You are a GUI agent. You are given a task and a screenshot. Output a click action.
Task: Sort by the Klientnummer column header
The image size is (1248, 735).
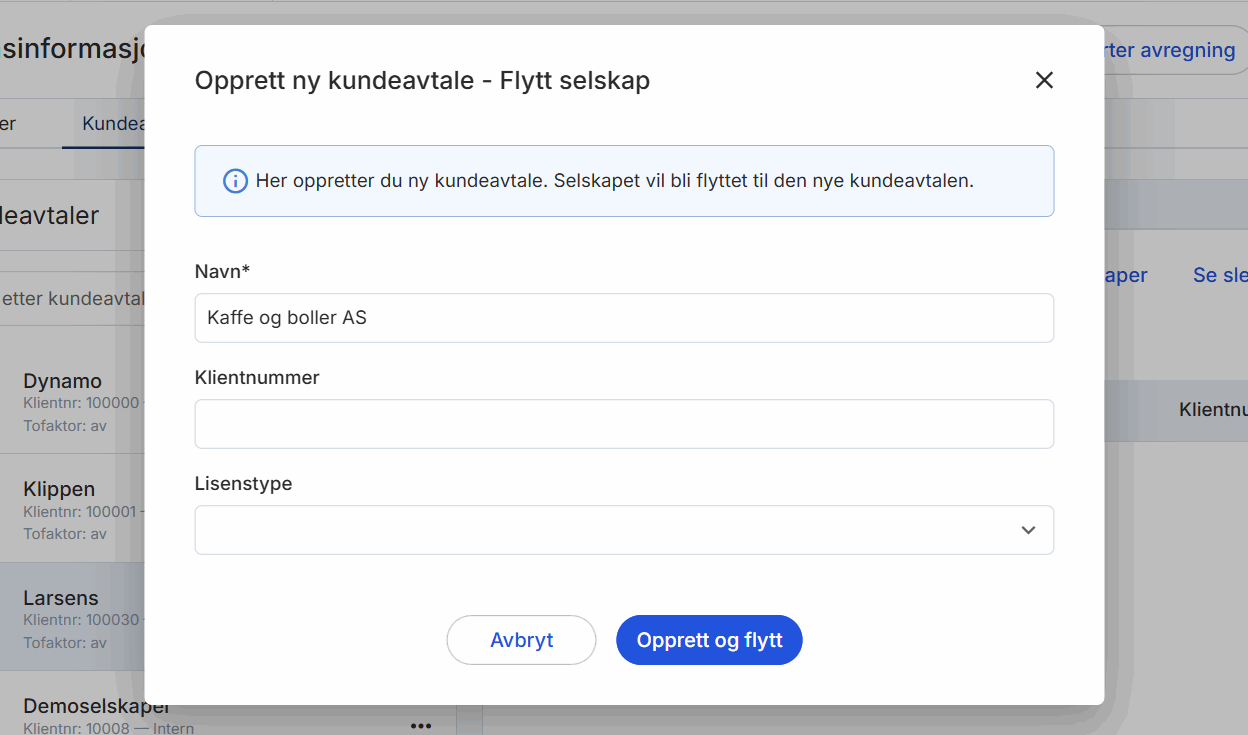(x=1212, y=409)
